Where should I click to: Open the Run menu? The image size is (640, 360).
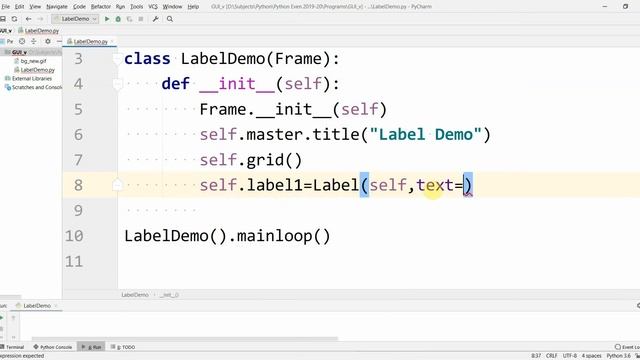tap(120, 7)
